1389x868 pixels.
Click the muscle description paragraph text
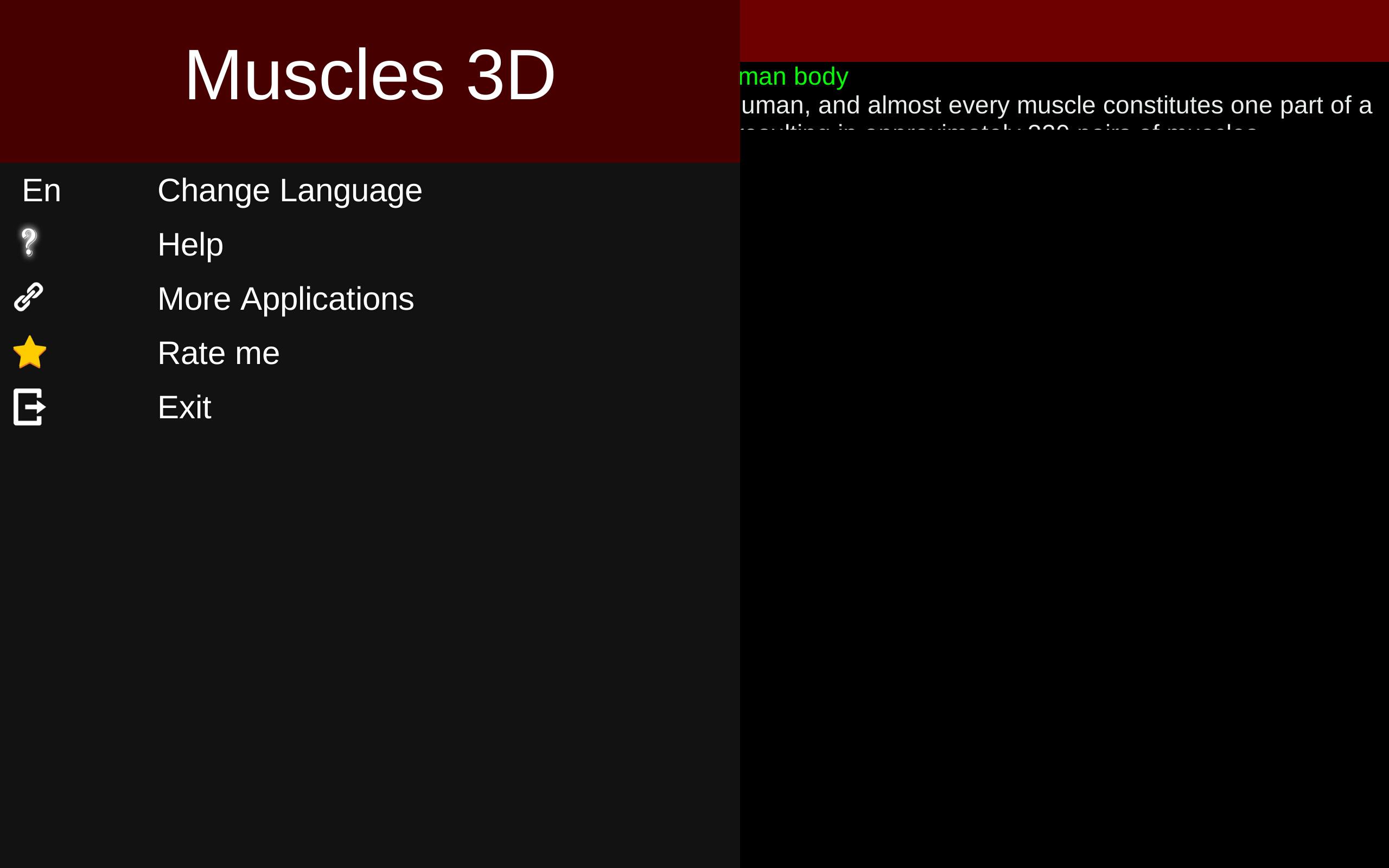tap(1056, 105)
